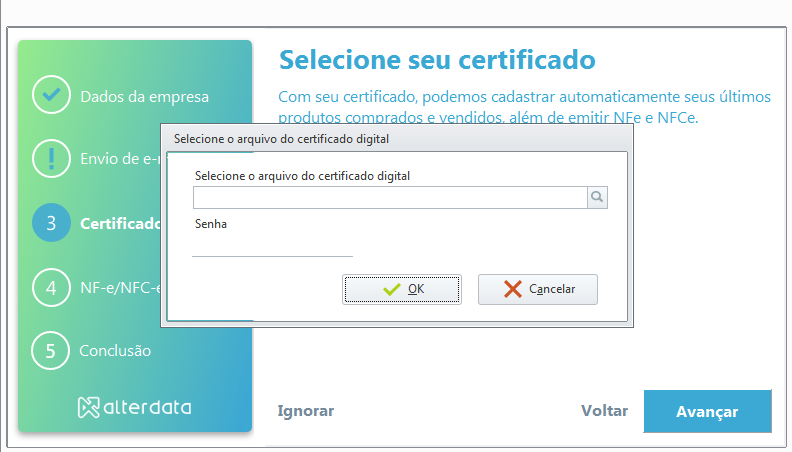Click the description text starting 'Com seu certificado'
Screen dimensions: 792x452
coord(524,107)
